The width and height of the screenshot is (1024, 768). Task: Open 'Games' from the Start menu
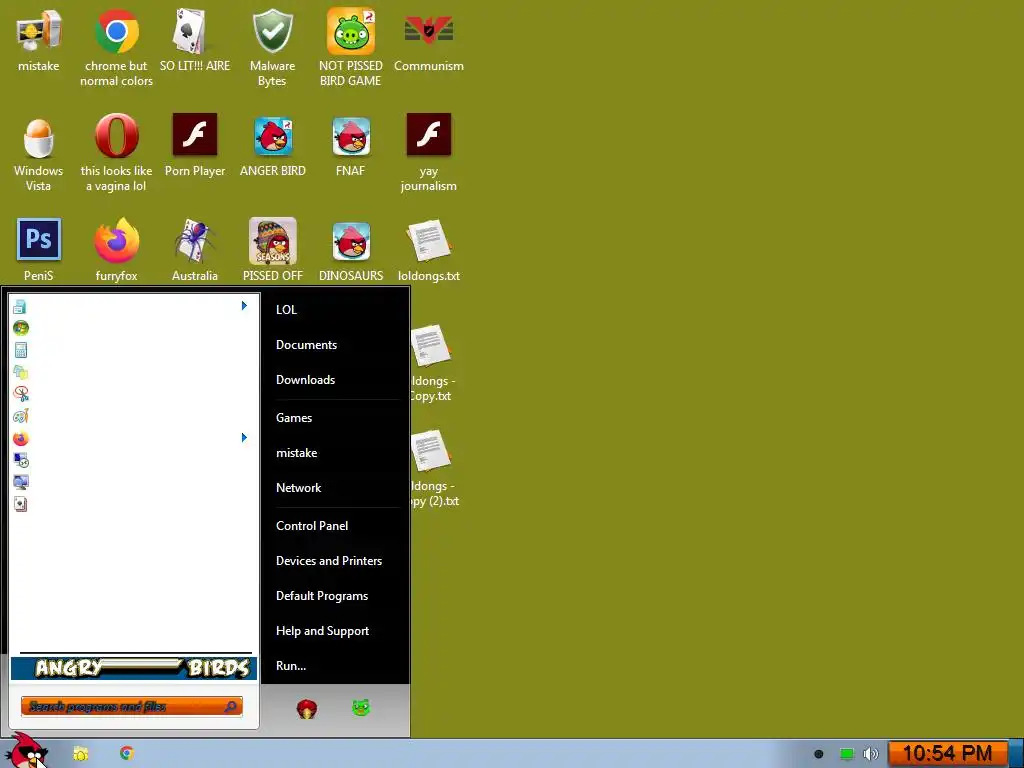coord(294,418)
